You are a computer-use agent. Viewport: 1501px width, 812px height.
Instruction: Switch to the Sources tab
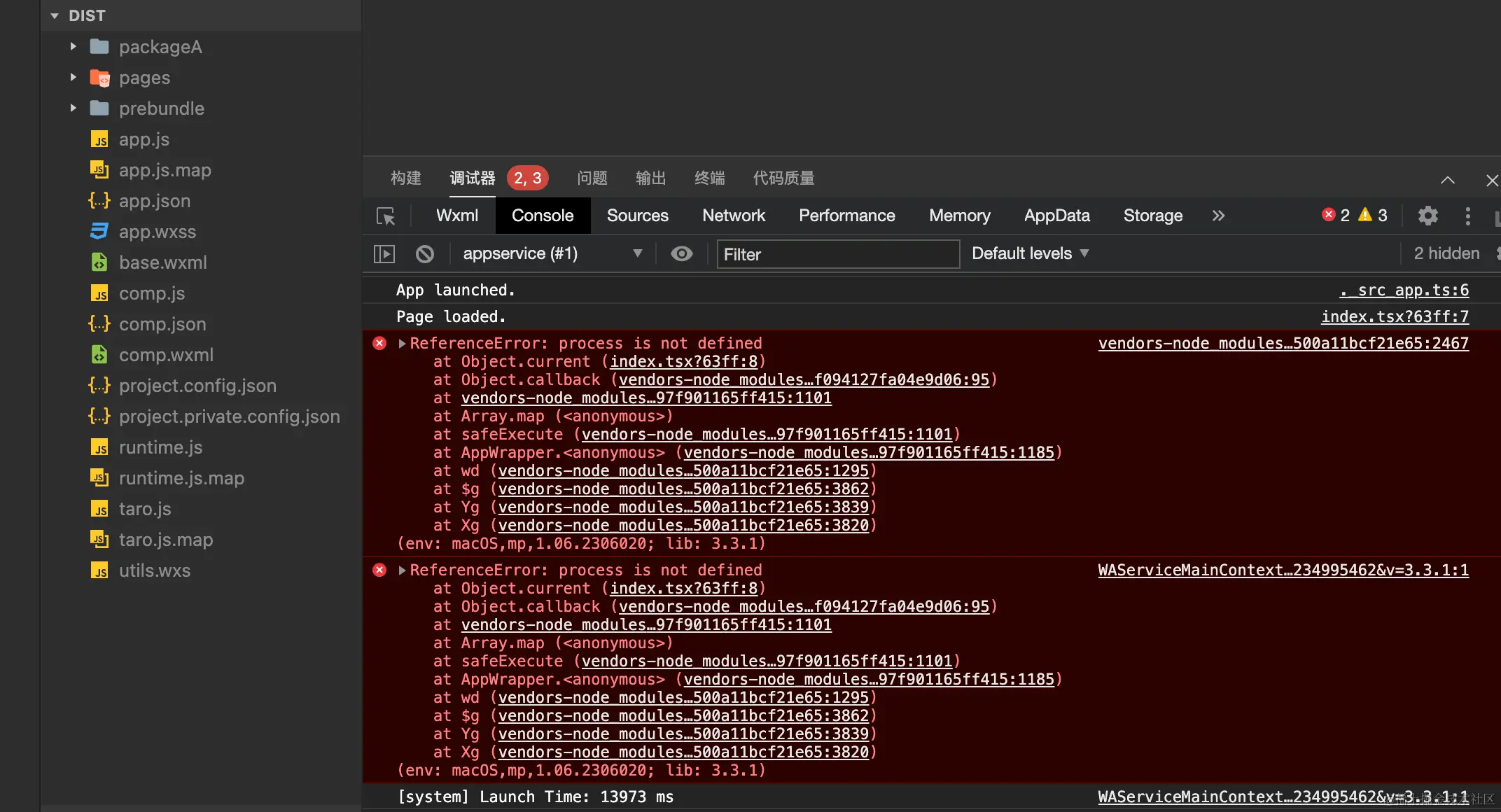click(637, 216)
